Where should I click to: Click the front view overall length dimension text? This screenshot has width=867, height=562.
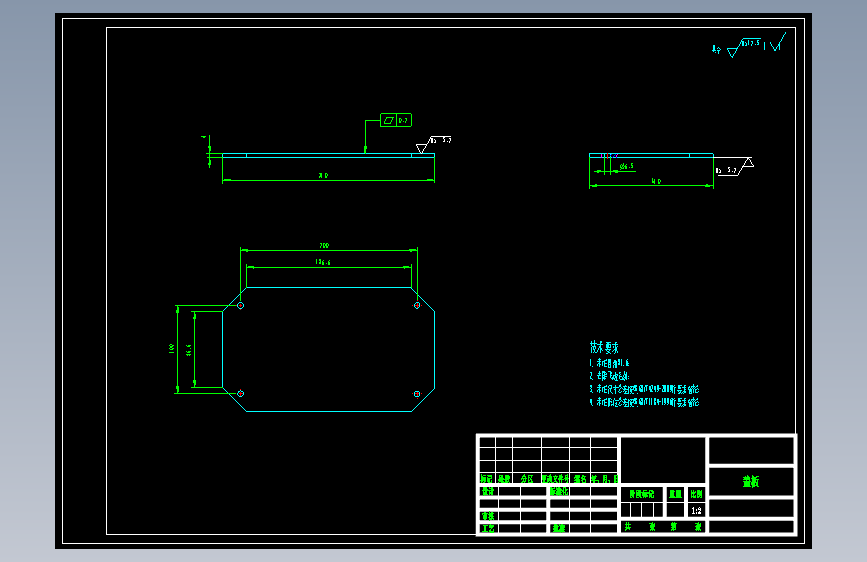click(323, 175)
